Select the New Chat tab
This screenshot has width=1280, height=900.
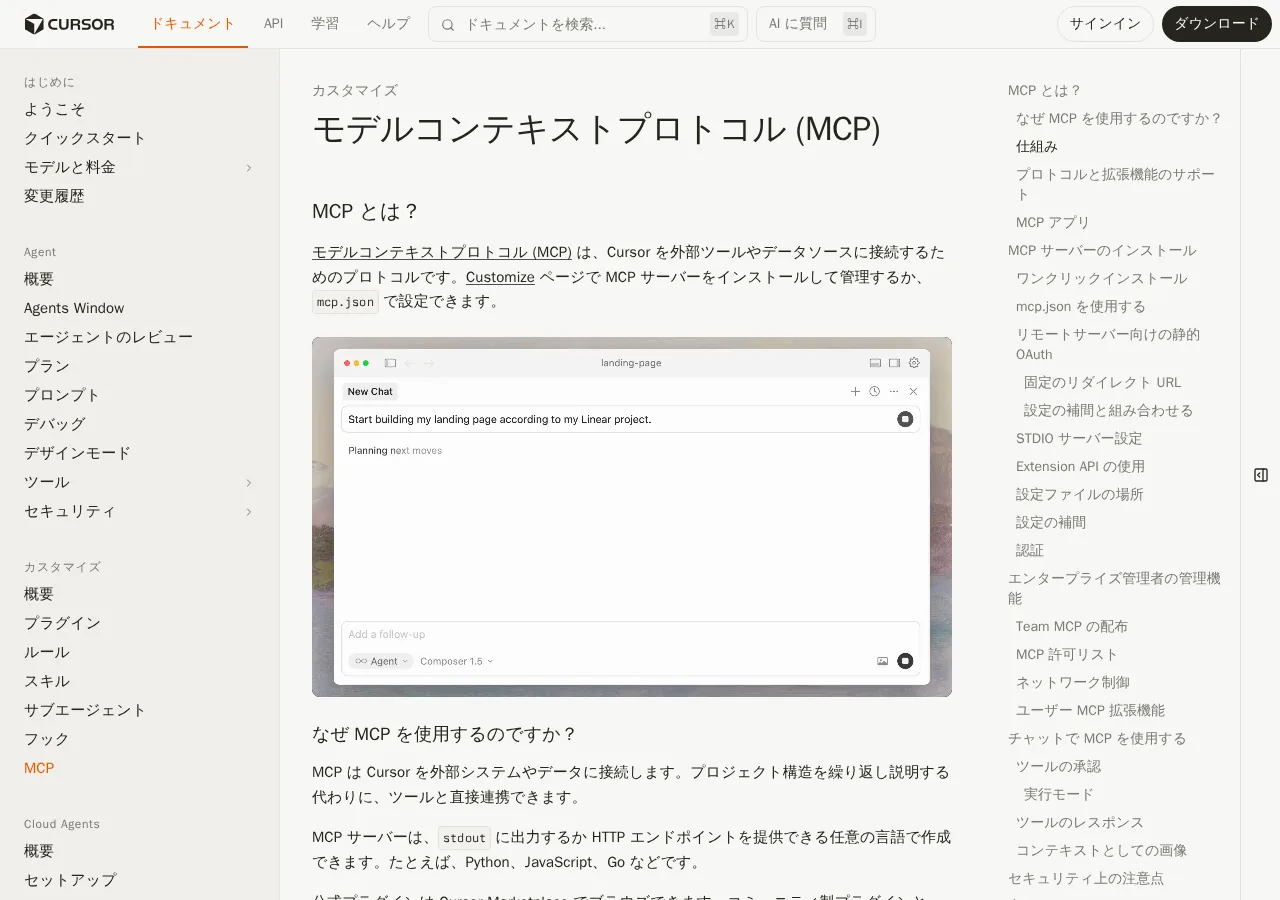click(x=370, y=391)
